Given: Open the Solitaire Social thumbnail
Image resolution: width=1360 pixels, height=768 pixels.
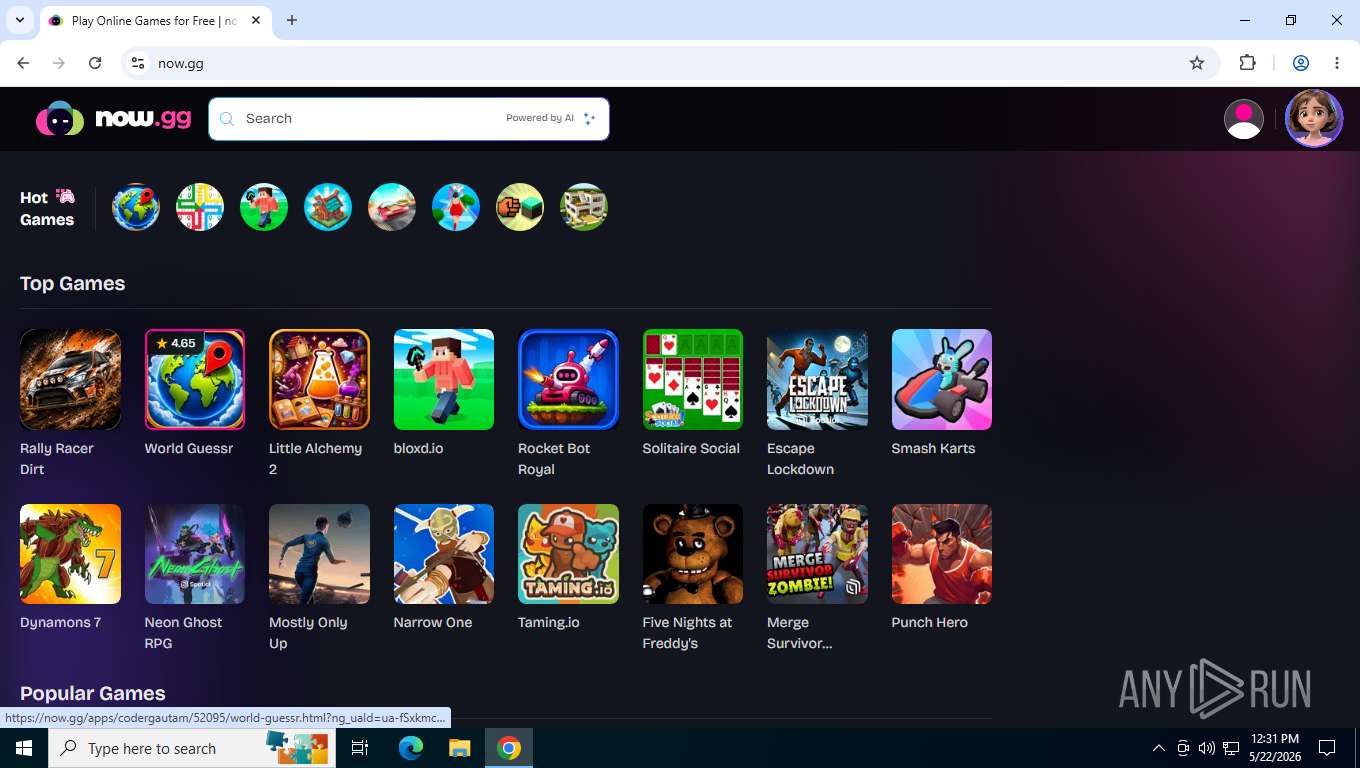Looking at the screenshot, I should tap(693, 379).
